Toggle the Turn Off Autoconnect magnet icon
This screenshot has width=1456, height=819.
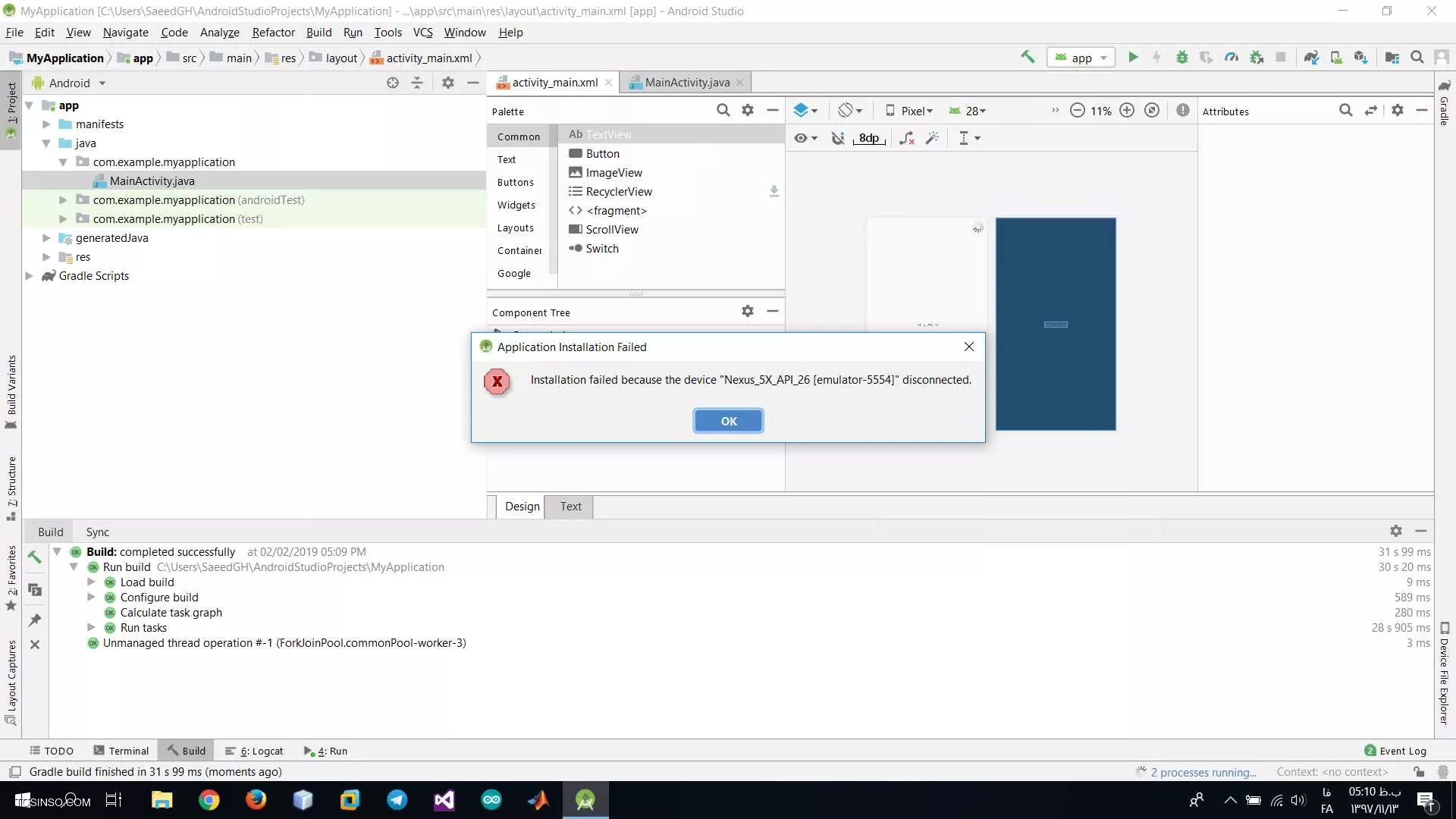pyautogui.click(x=837, y=138)
